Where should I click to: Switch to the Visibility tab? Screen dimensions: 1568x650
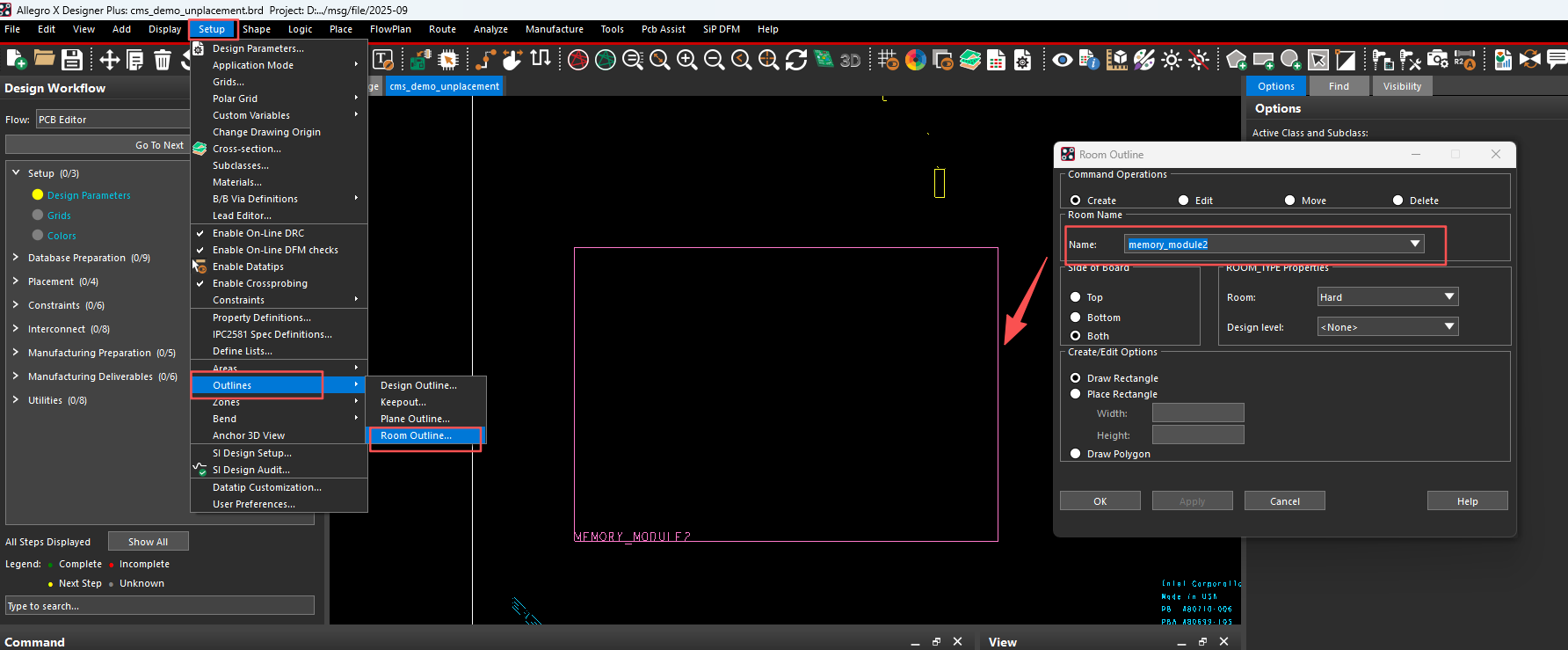[x=1401, y=86]
